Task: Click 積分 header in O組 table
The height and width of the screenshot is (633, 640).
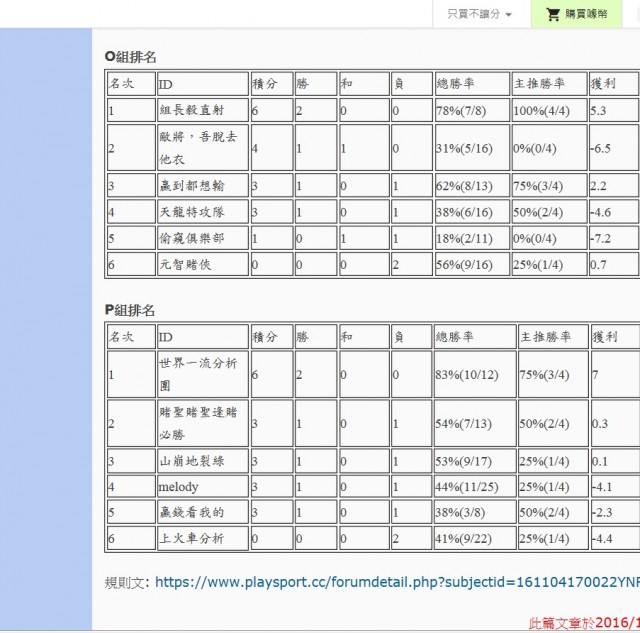Action: (x=272, y=84)
